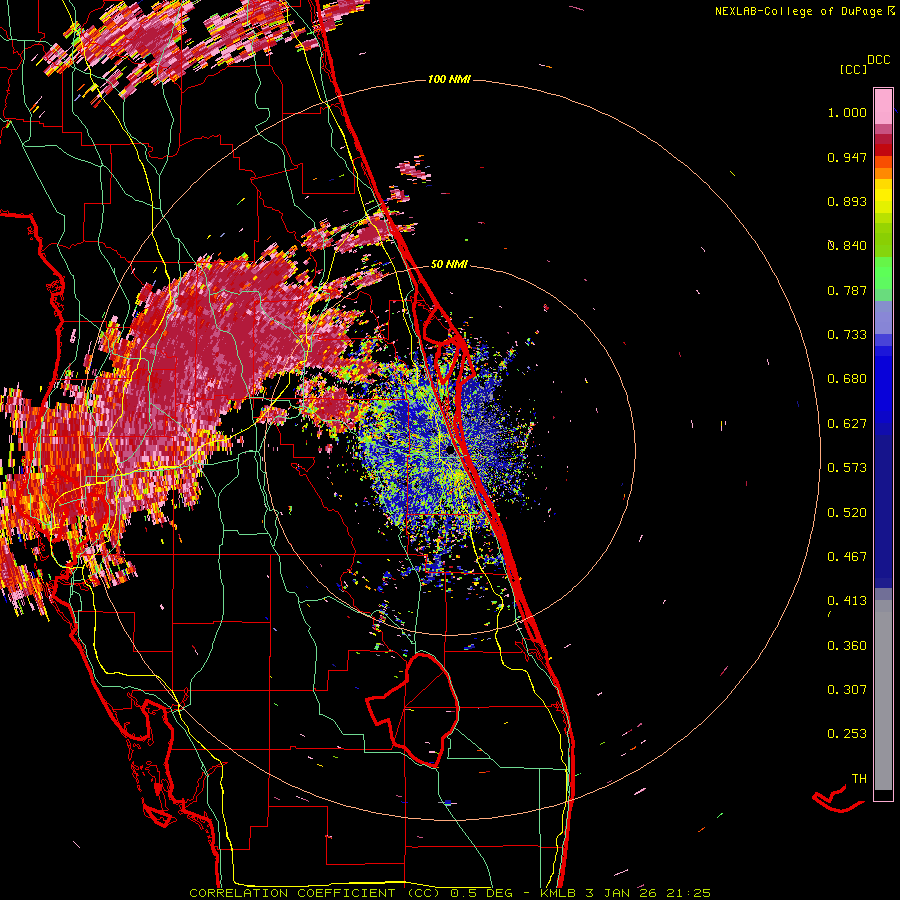Select the 0.627 value on the legend
Screen dimensions: 900x900
pyautogui.click(x=847, y=424)
